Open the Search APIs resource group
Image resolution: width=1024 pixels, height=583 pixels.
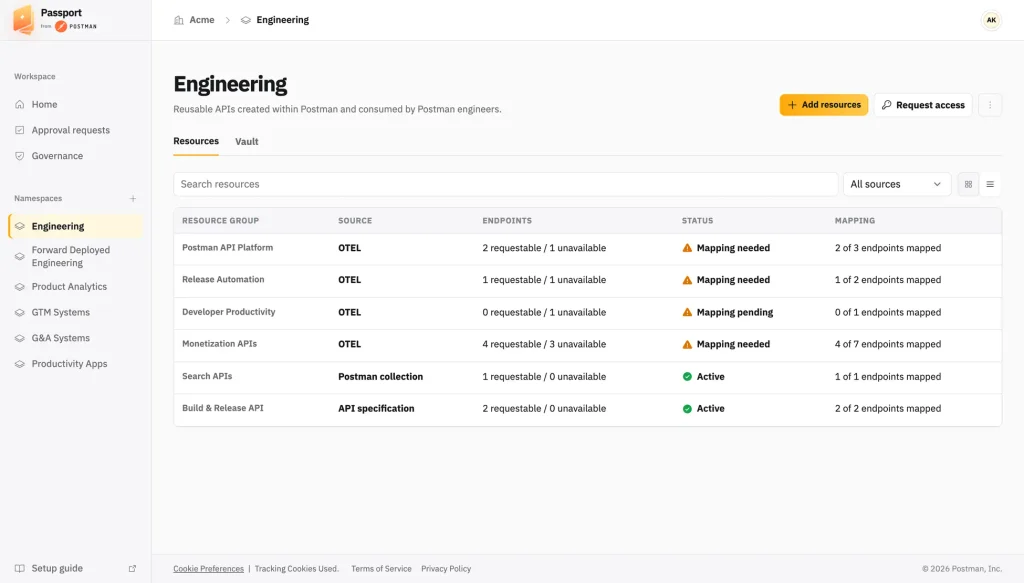(207, 376)
